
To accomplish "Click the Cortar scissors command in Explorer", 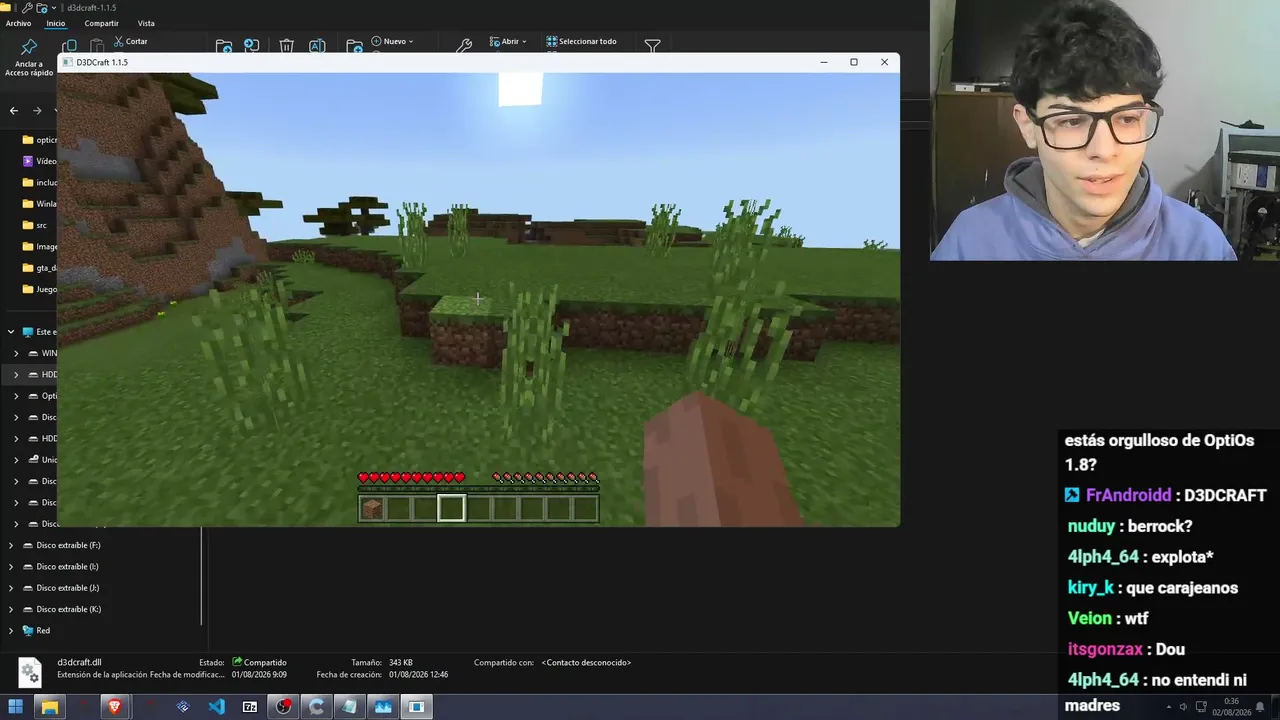I will [131, 42].
